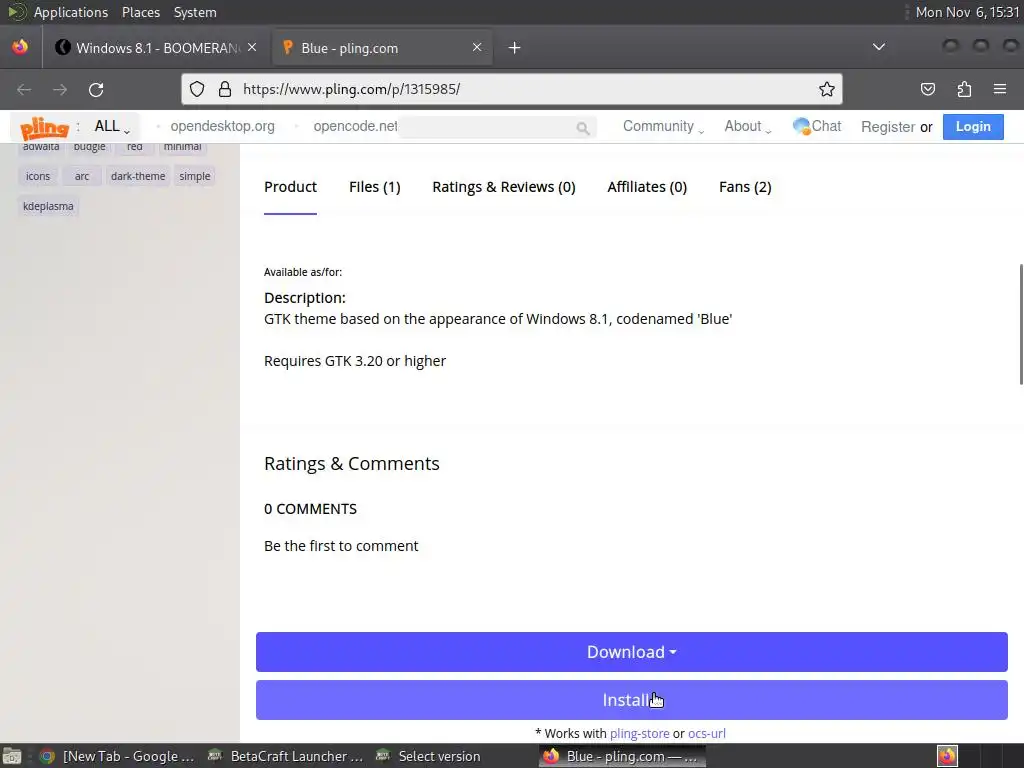The width and height of the screenshot is (1024, 768).
Task: Open the opencode.net link
Action: pos(355,126)
